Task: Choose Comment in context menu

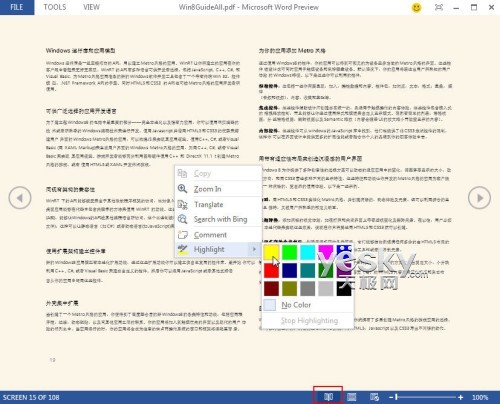Action: (218, 235)
